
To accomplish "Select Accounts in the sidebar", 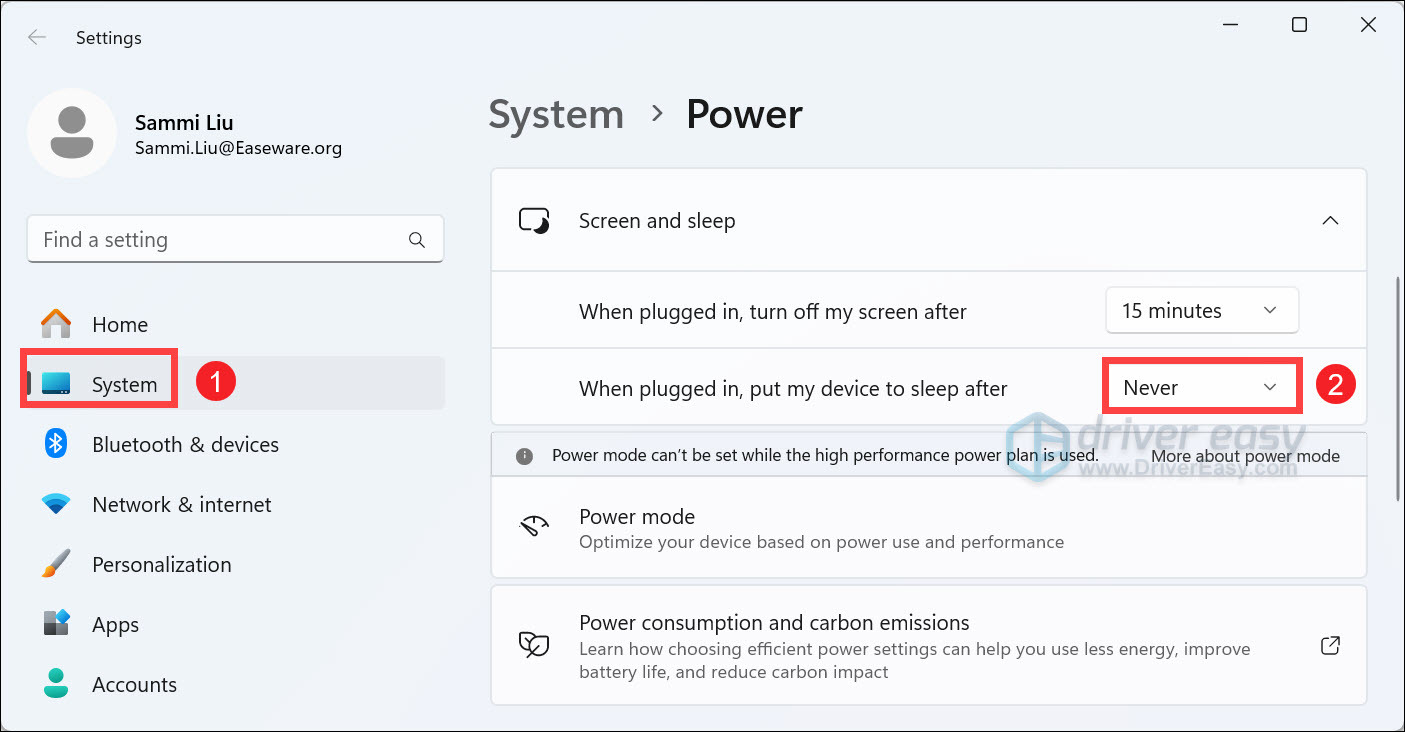I will coord(134,685).
